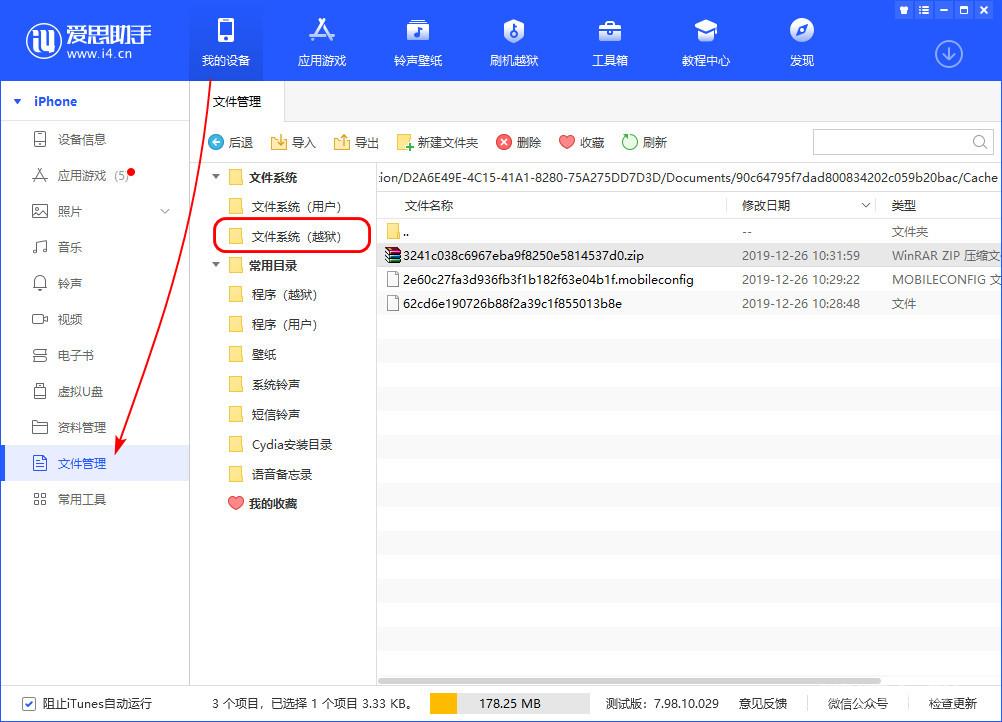Image resolution: width=1002 pixels, height=722 pixels.
Task: Click 意见反馈 to give feedback
Action: click(x=763, y=704)
